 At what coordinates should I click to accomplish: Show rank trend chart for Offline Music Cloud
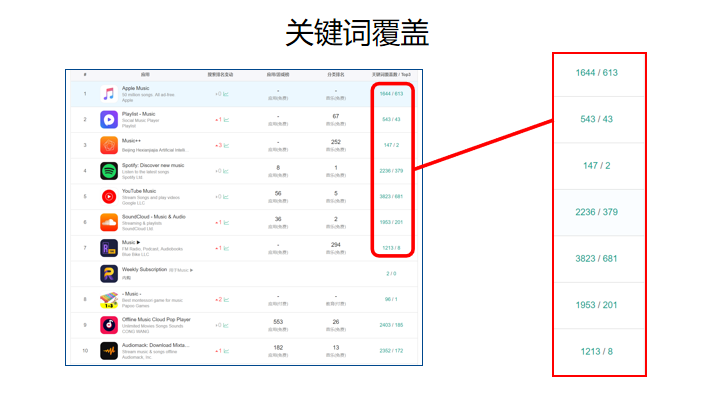point(226,325)
